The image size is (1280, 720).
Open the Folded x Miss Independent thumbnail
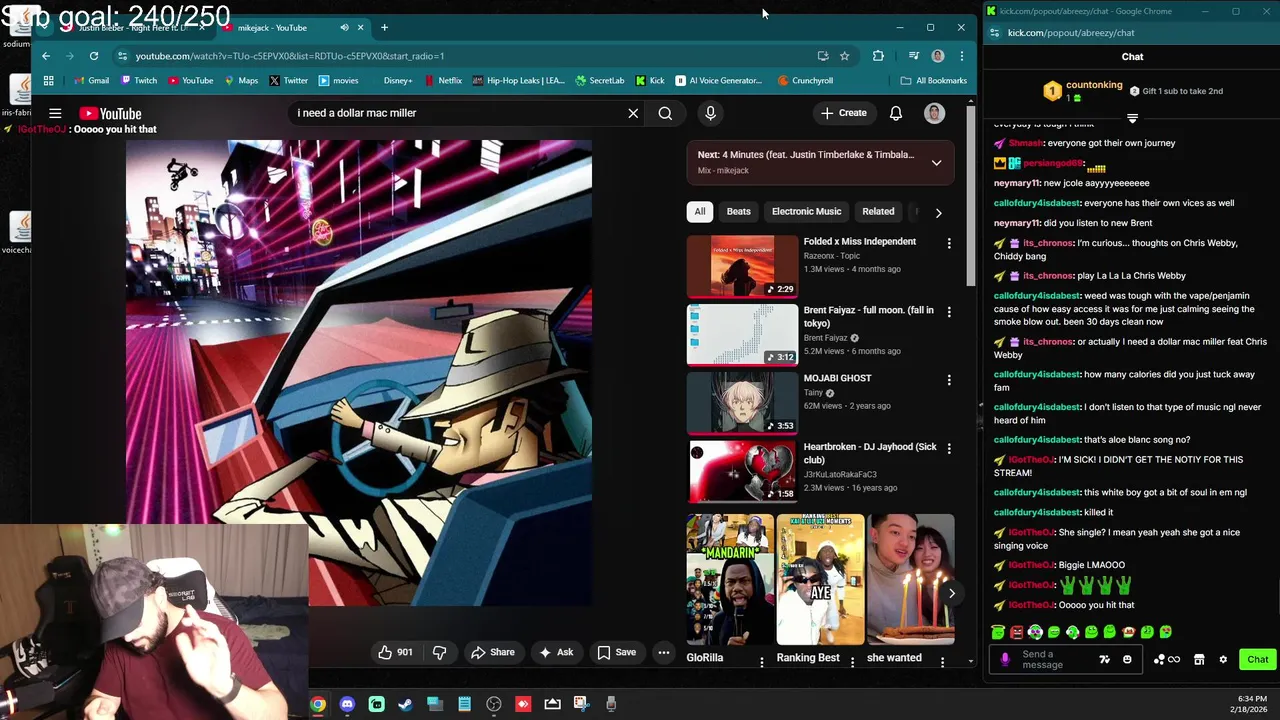tap(742, 266)
